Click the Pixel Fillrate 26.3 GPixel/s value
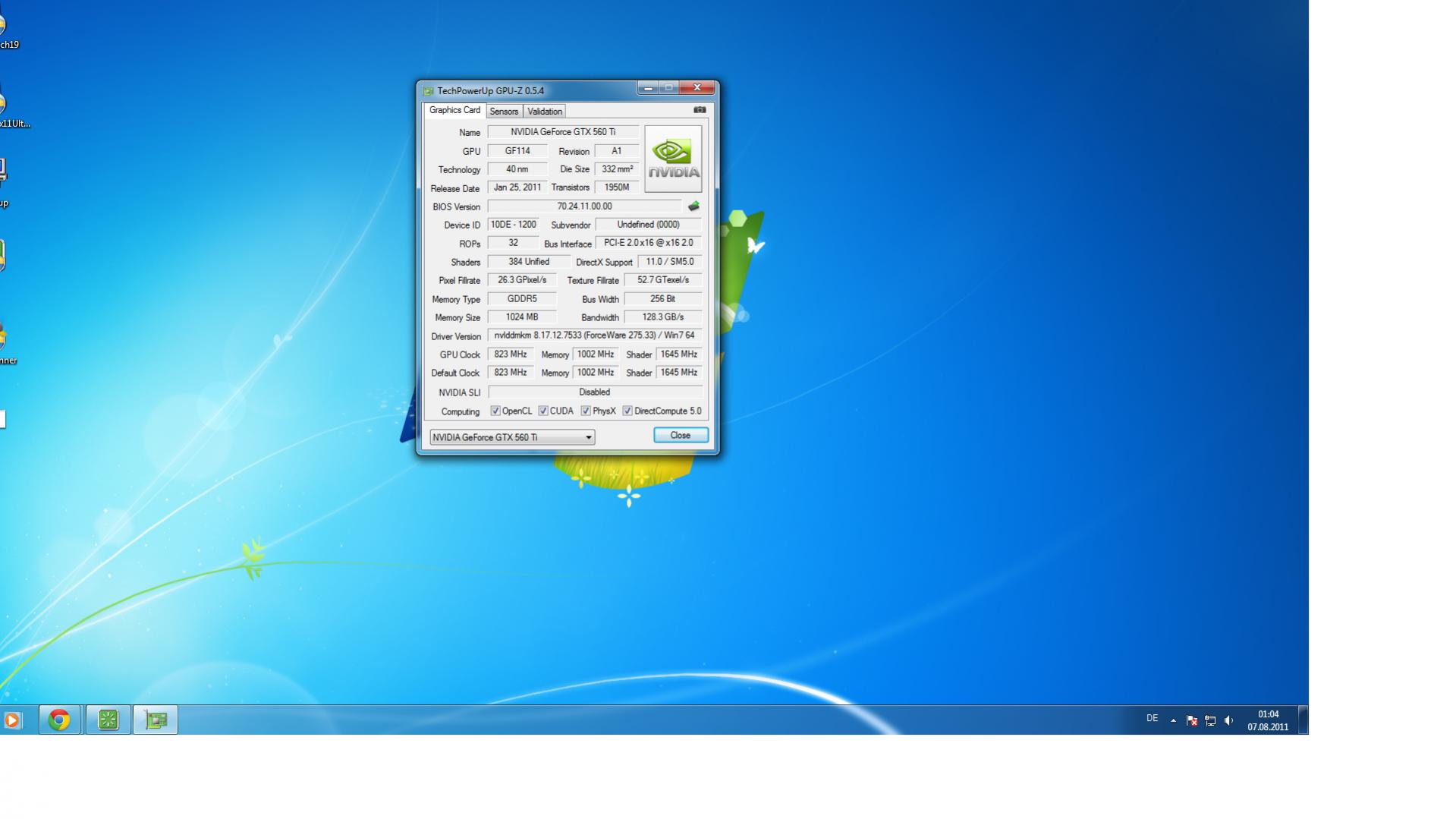The width and height of the screenshot is (1456, 819). pyautogui.click(x=522, y=280)
